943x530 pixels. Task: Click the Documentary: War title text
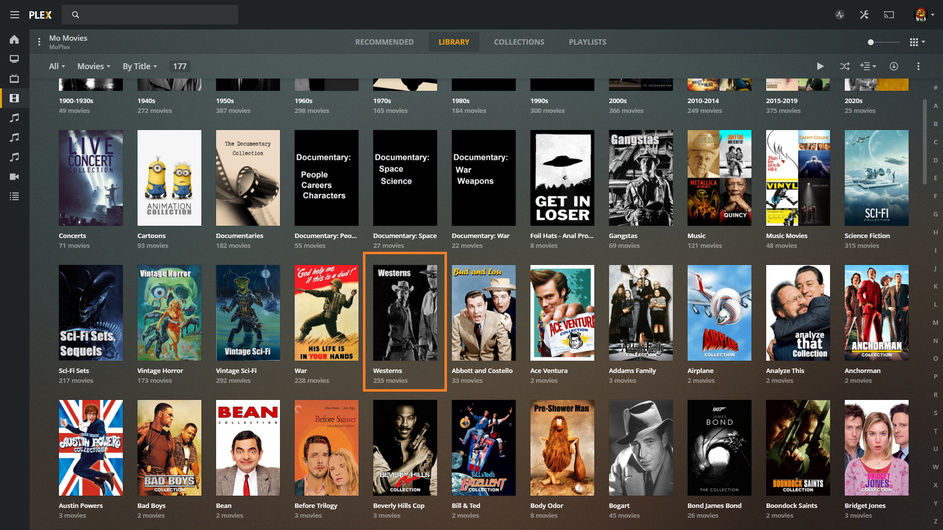(481, 236)
